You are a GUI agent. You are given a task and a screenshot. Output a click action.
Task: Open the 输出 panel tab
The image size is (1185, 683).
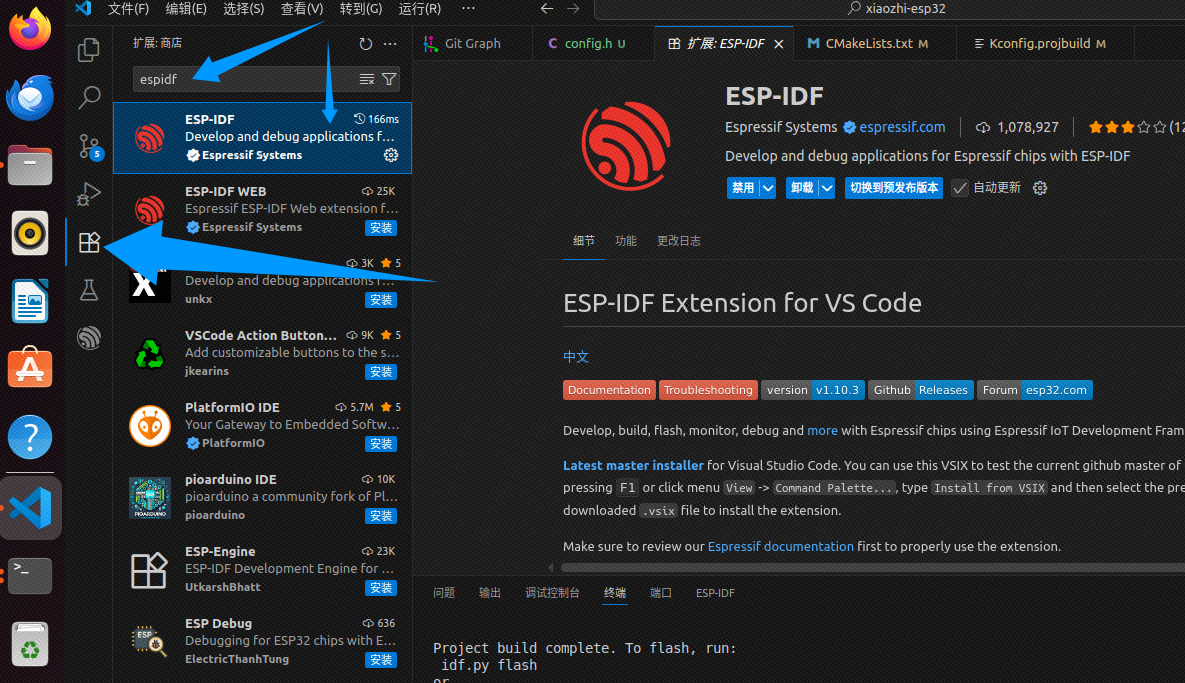[490, 593]
